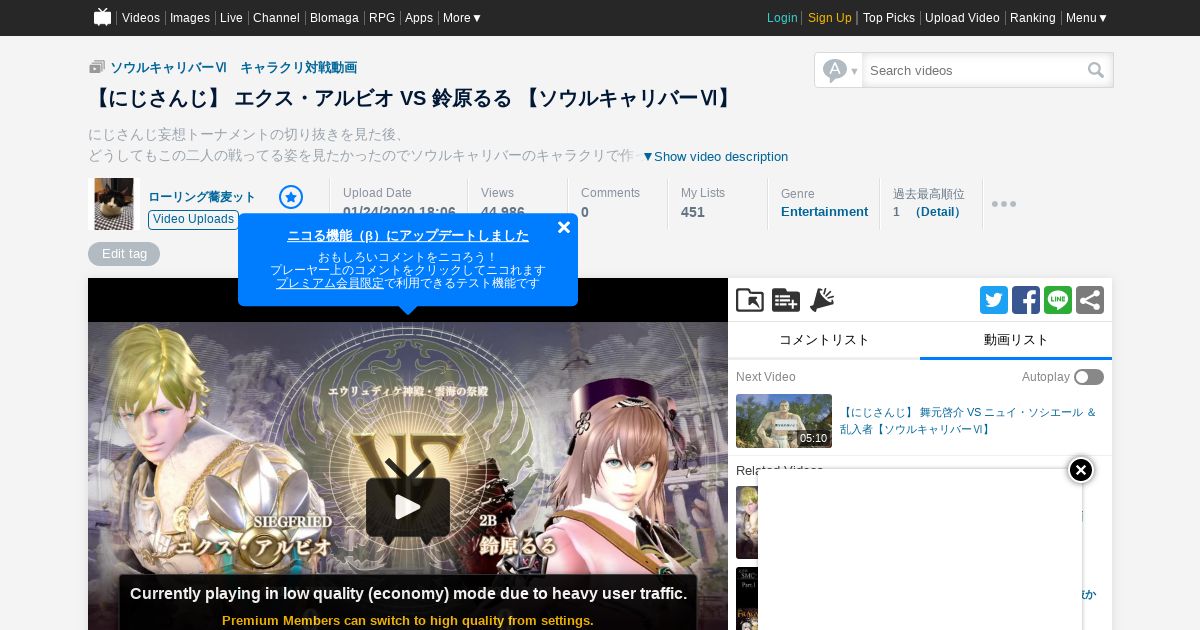Image resolution: width=1200 pixels, height=630 pixels.
Task: Share the video on Facebook
Action: pos(1026,300)
